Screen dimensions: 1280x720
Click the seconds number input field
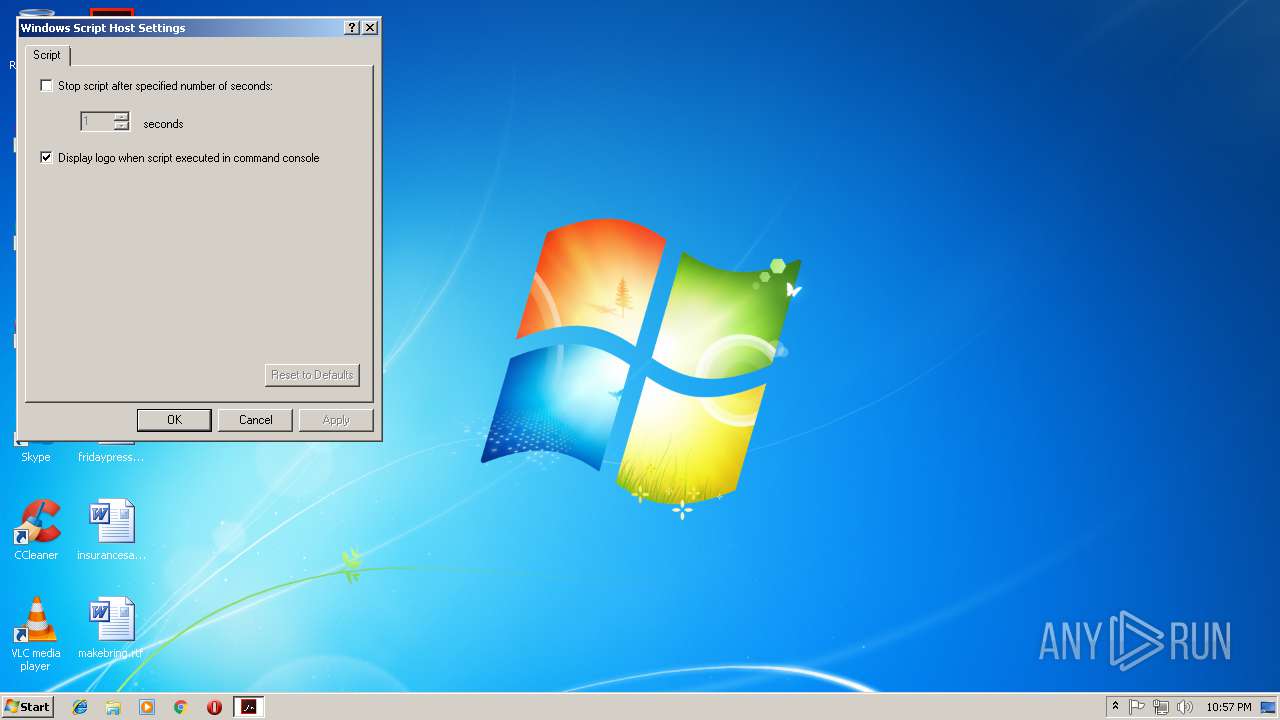97,122
